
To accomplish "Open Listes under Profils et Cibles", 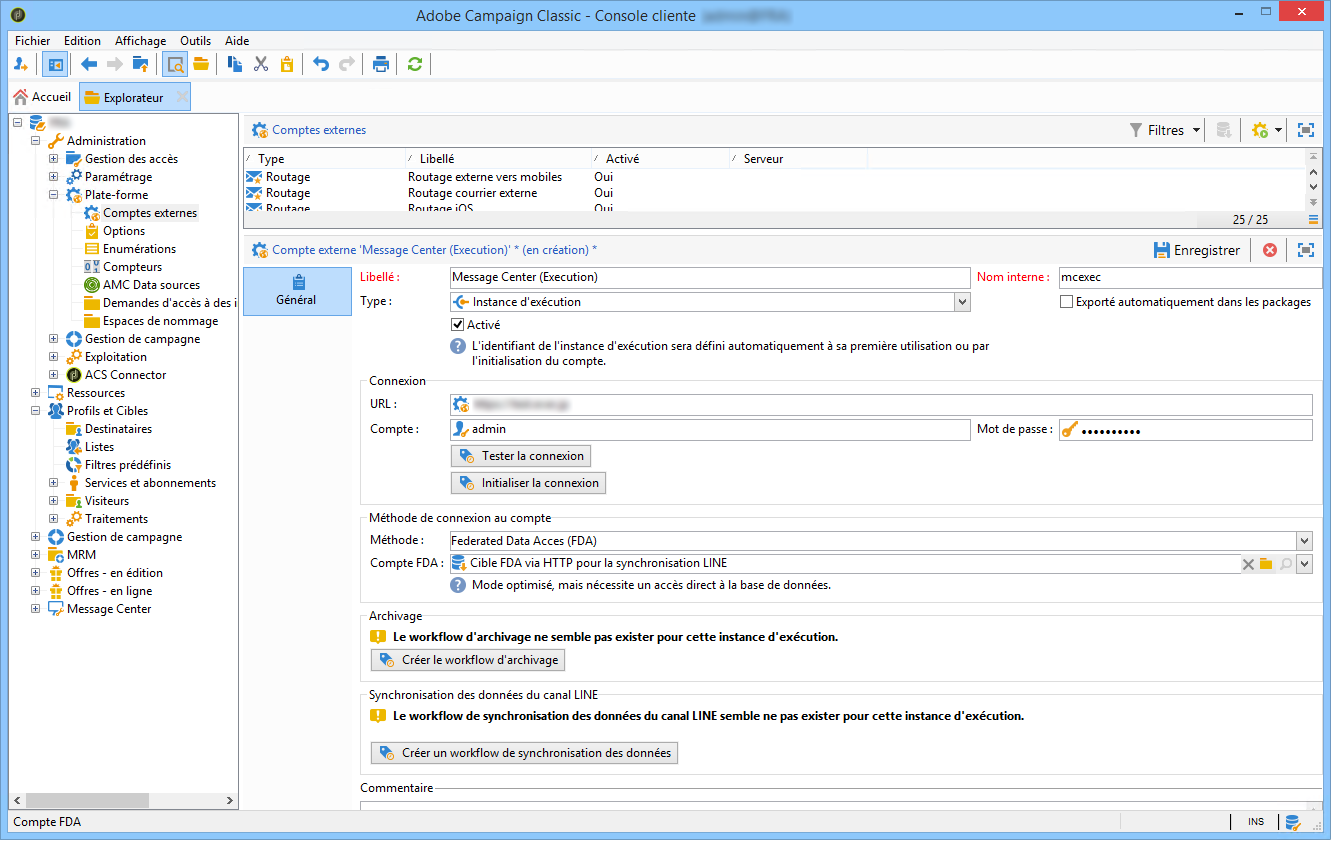I will coord(99,447).
